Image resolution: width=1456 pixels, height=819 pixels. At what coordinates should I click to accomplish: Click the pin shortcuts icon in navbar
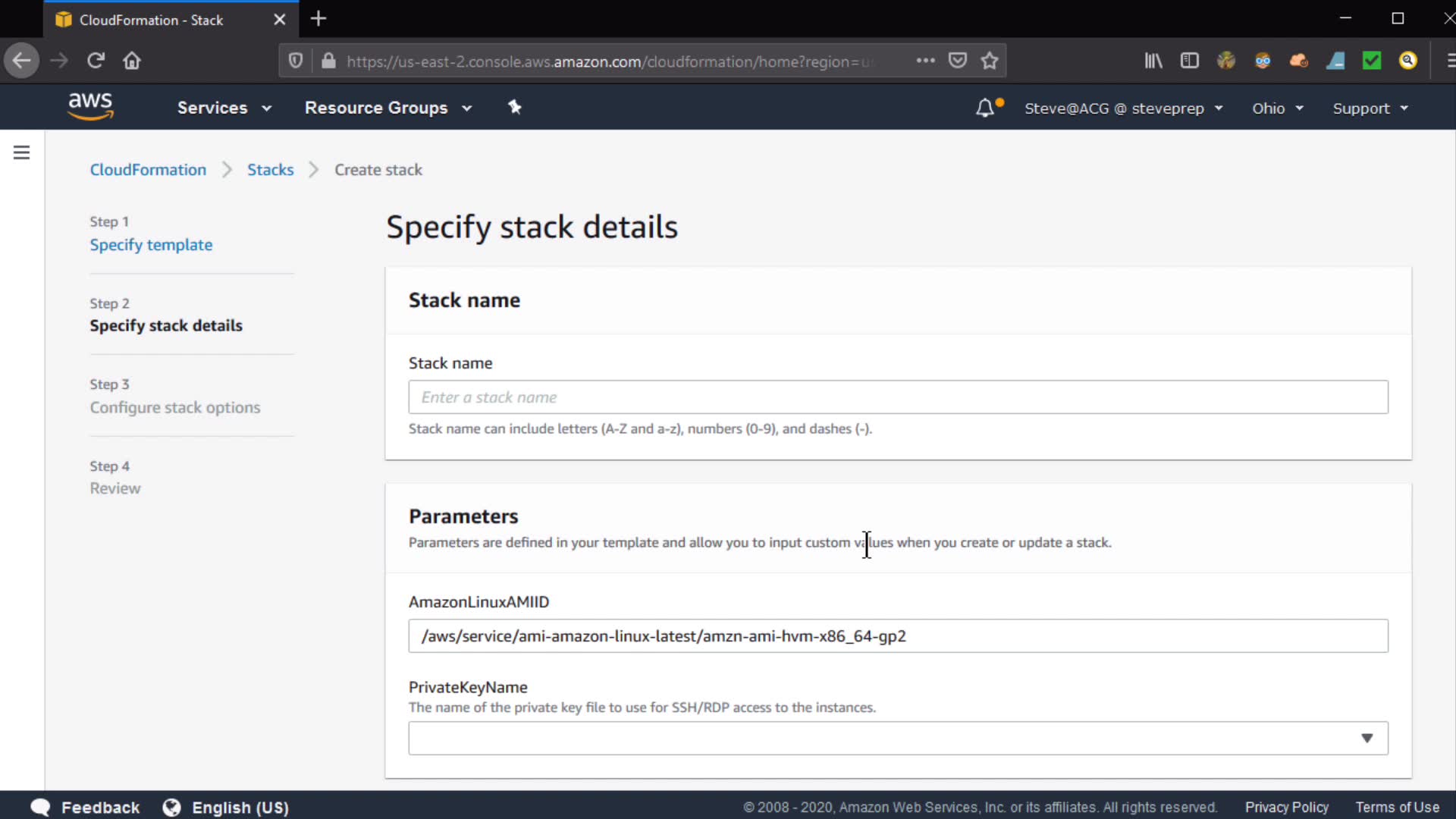pos(515,107)
